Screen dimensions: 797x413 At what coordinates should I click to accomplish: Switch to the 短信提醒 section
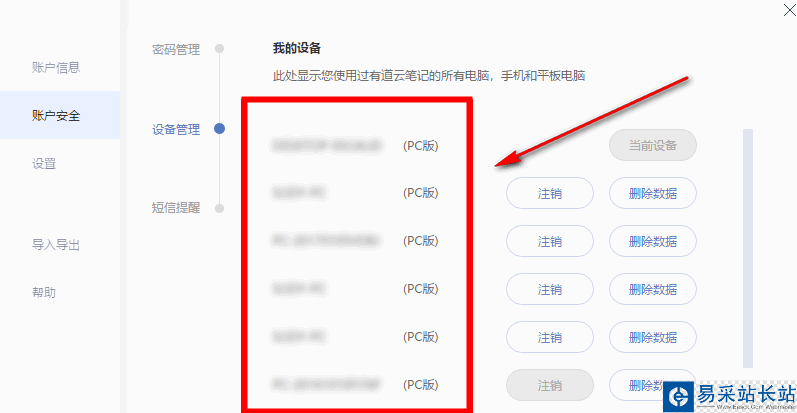[176, 208]
